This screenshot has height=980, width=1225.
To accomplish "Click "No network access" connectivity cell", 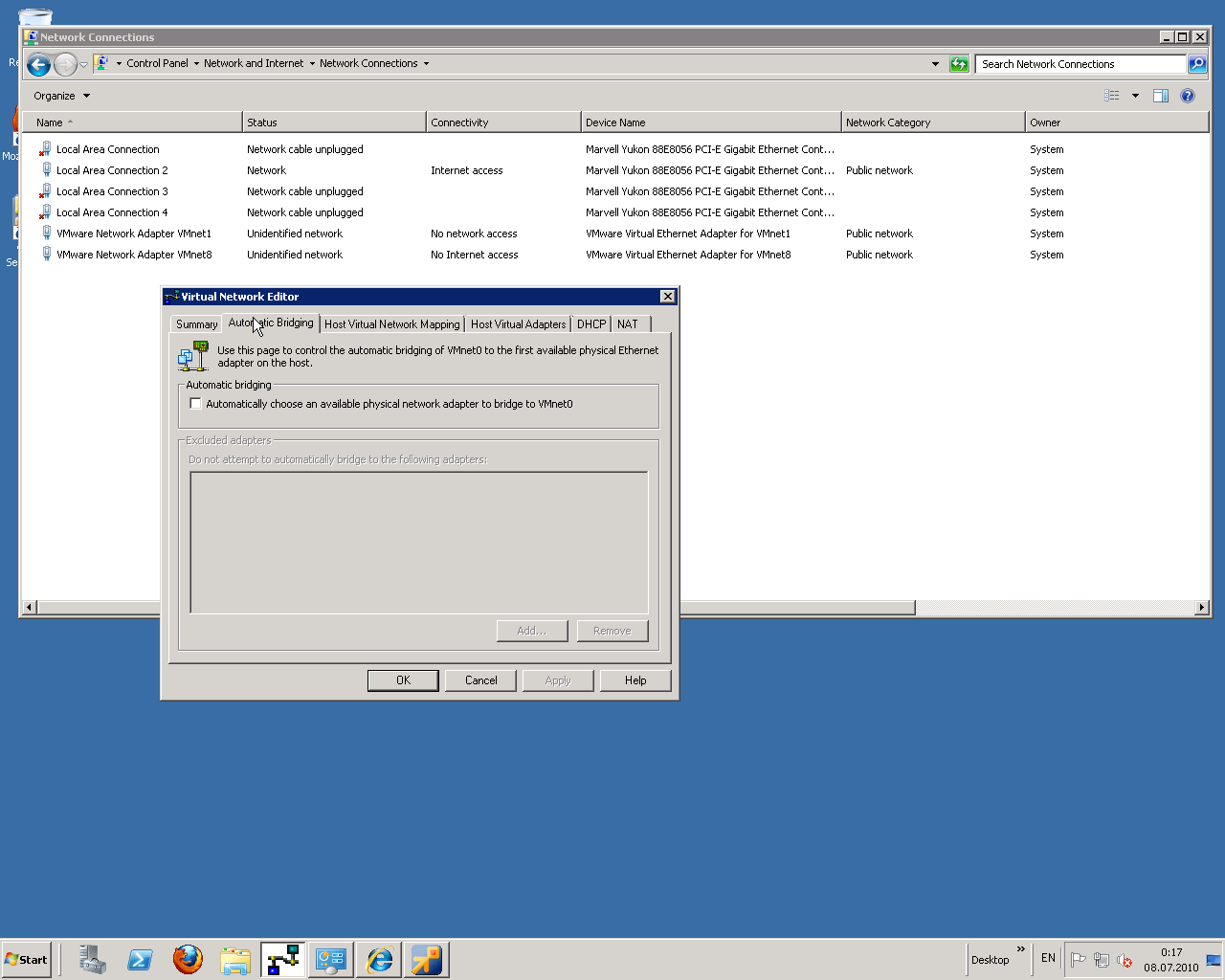I will pyautogui.click(x=474, y=234).
